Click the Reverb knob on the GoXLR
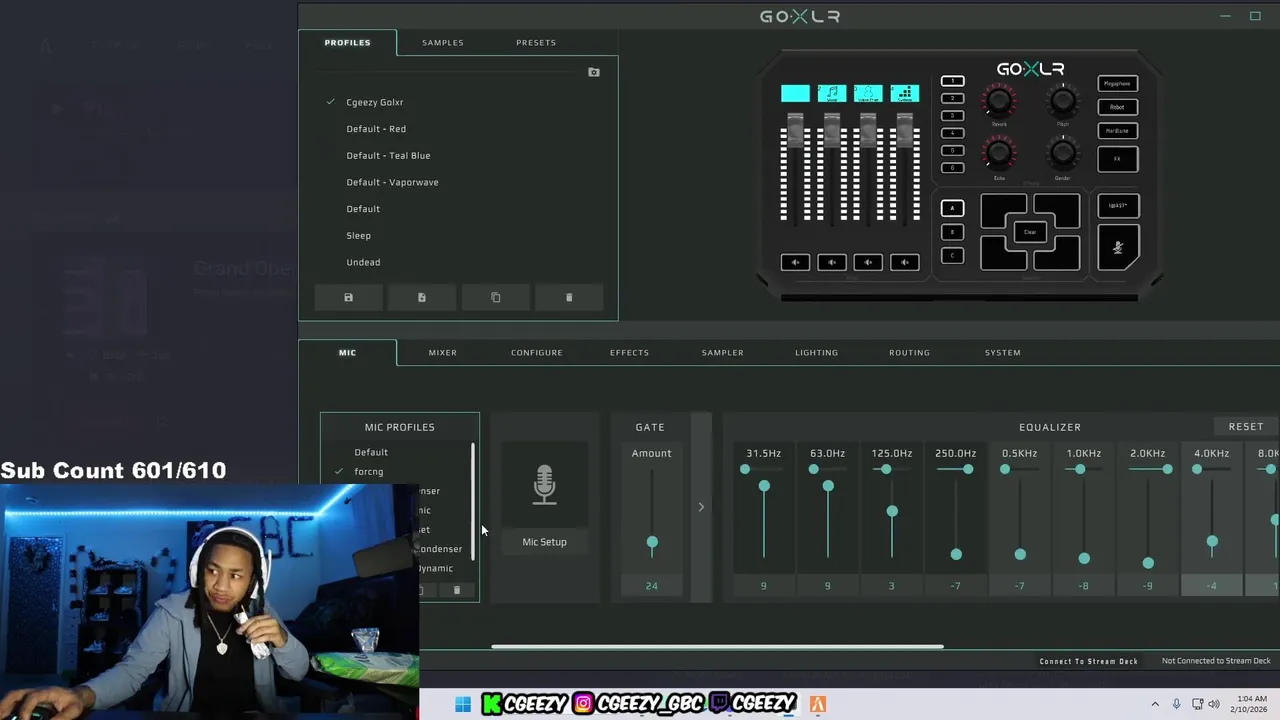 click(x=999, y=101)
